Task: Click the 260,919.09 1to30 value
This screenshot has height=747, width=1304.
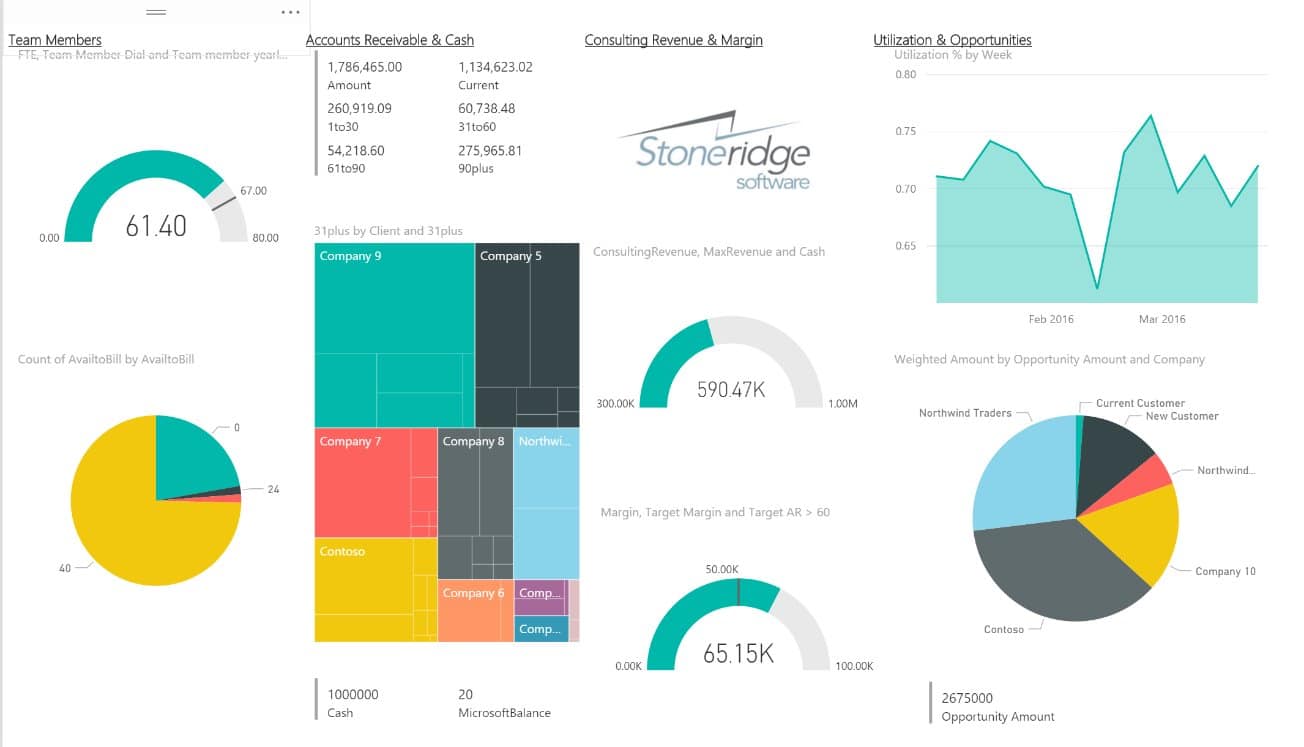Action: tap(359, 108)
